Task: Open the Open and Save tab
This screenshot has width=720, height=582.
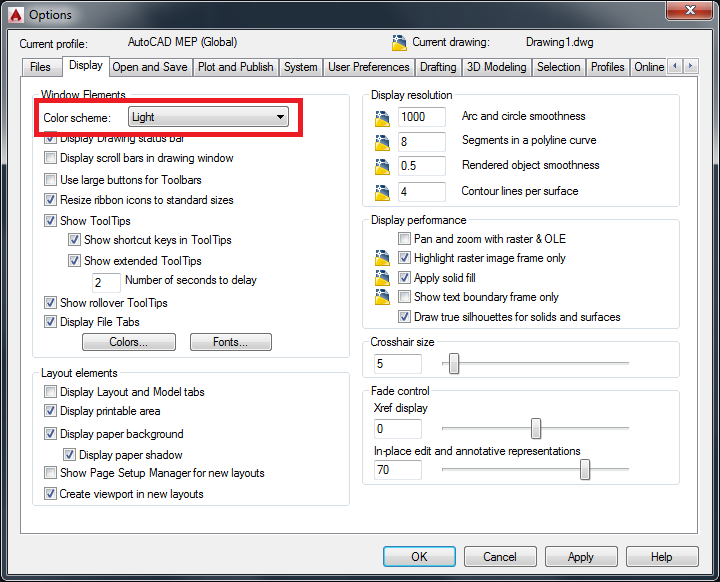Action: coord(150,67)
